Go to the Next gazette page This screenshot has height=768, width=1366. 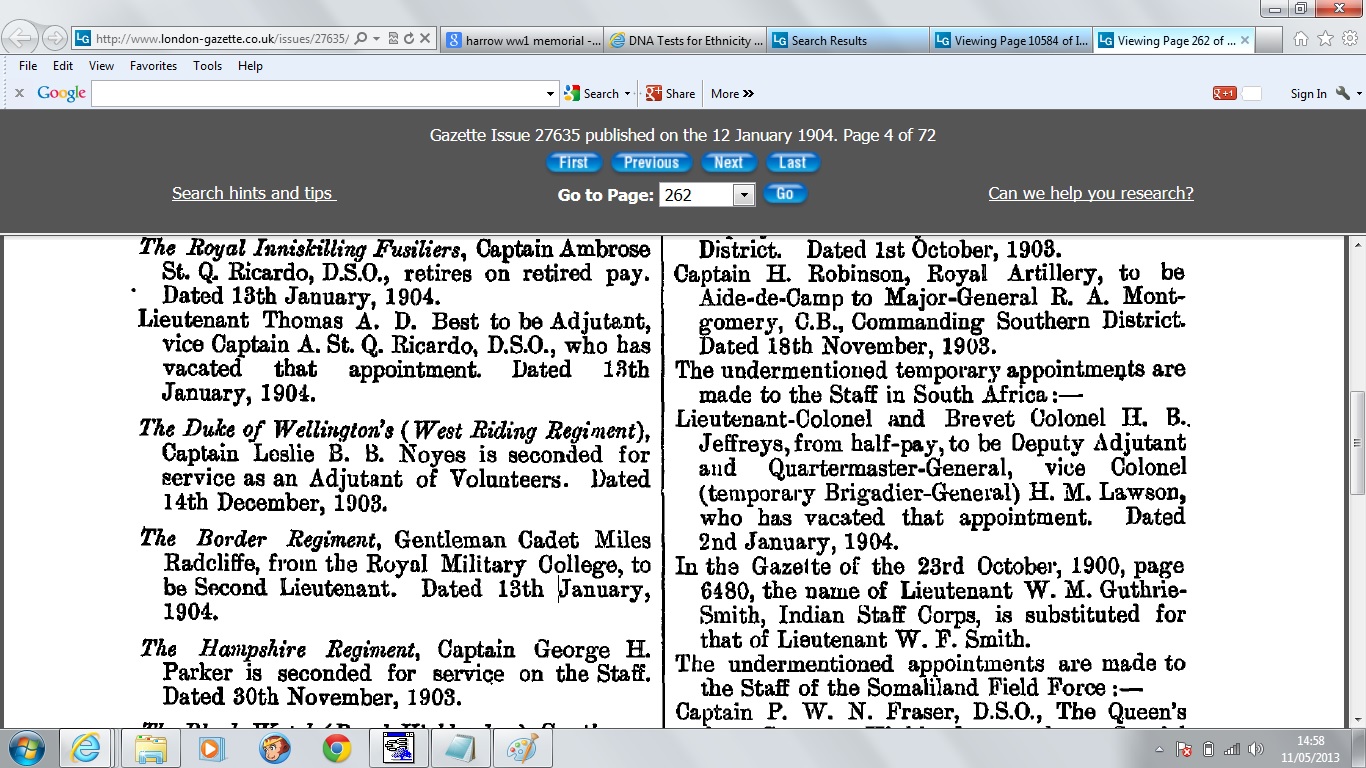728,163
